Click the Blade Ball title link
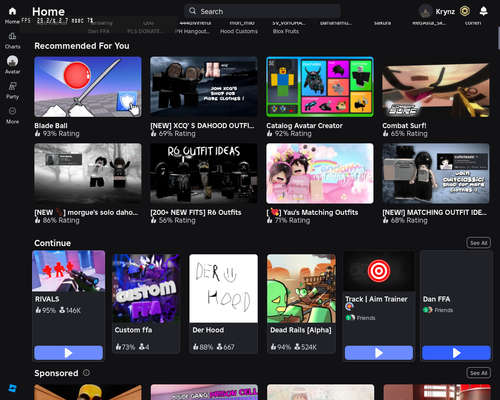 click(x=51, y=126)
